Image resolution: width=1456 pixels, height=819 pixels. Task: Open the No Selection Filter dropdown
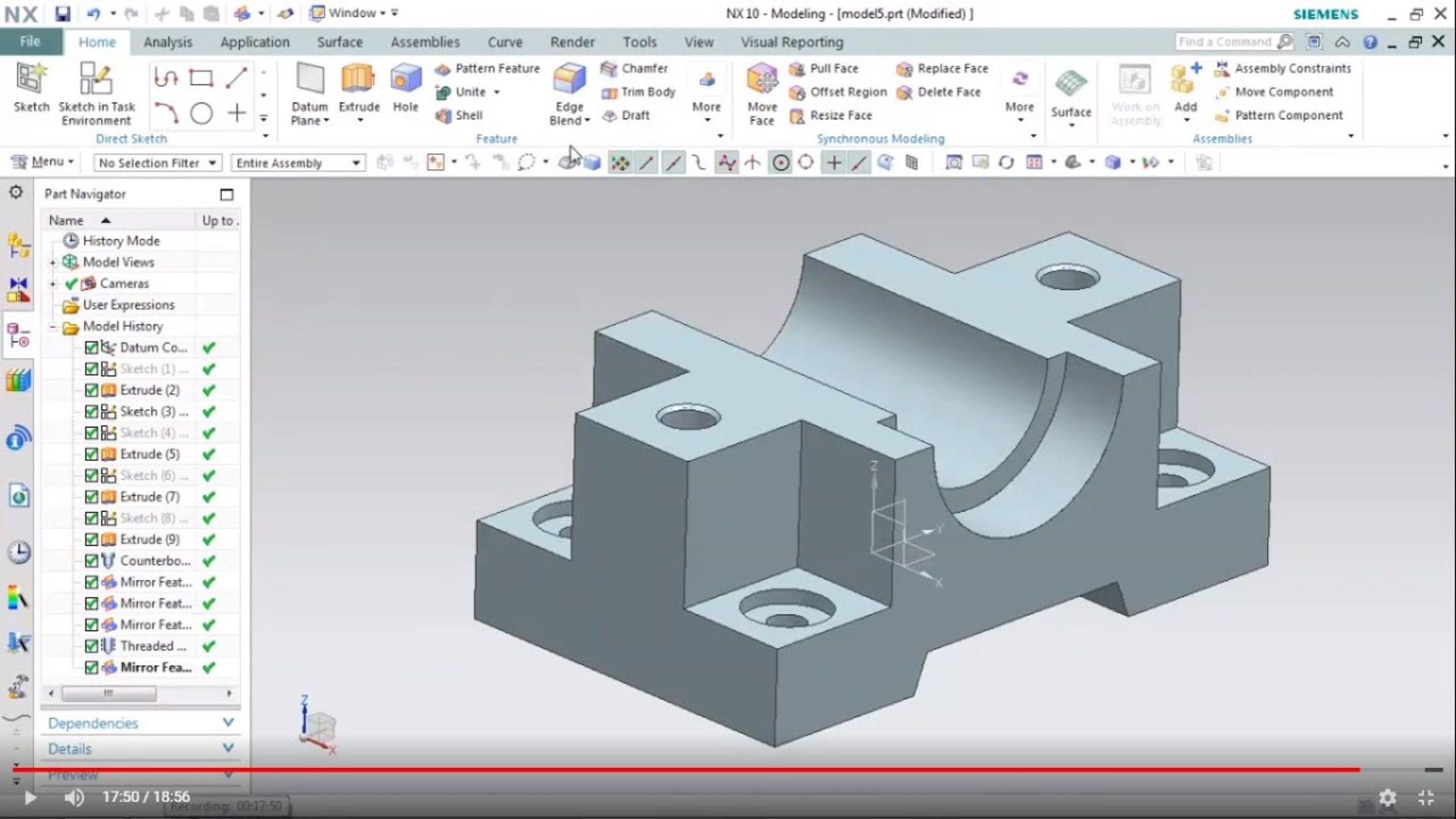(x=211, y=162)
